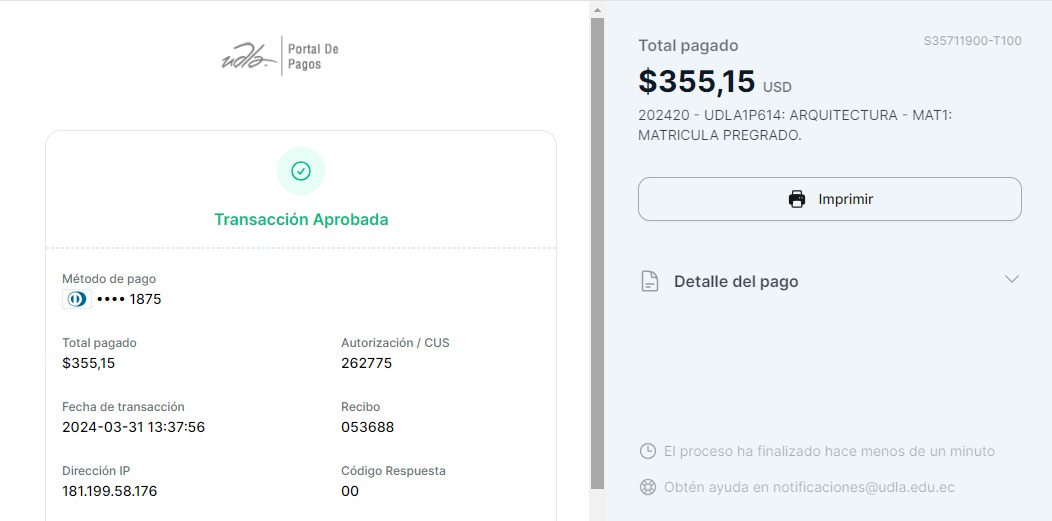The image size is (1052, 521).
Task: Select authorization number 262775
Action: [366, 363]
